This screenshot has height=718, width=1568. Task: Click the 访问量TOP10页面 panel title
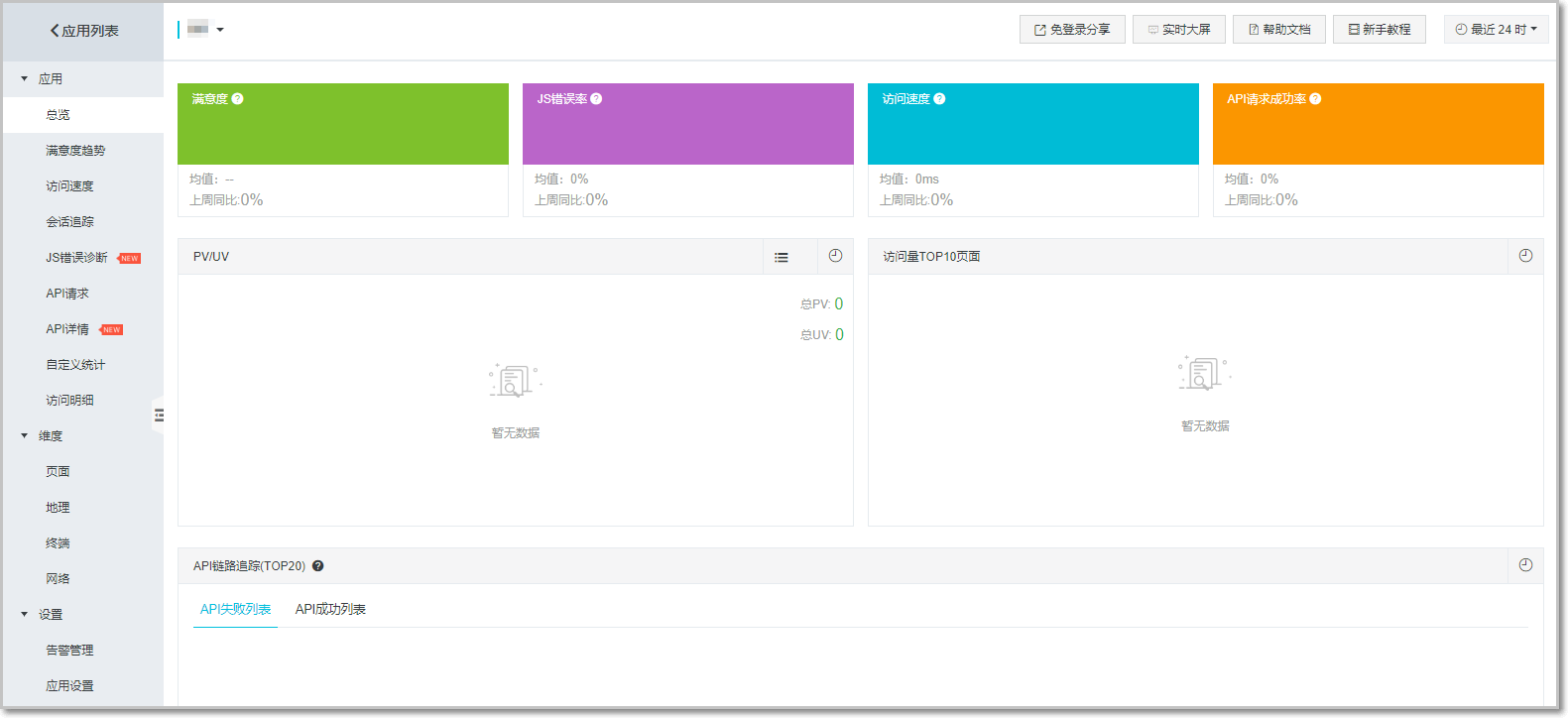click(x=932, y=257)
